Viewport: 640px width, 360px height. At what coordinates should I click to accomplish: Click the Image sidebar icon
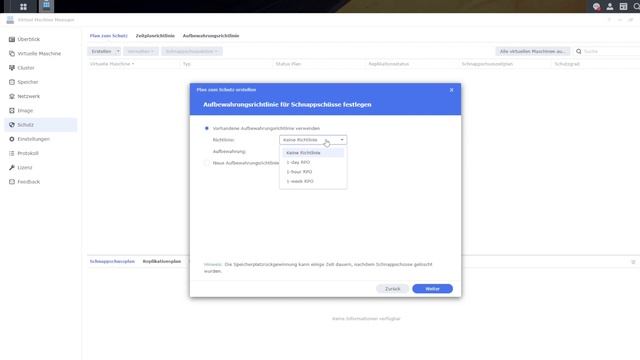(x=12, y=111)
